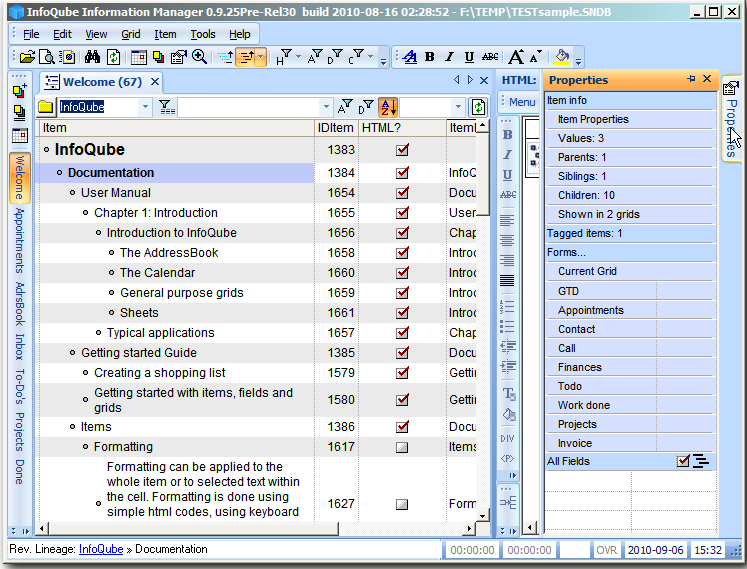Click the grid's horizontal scrollbar thumb

193,528
